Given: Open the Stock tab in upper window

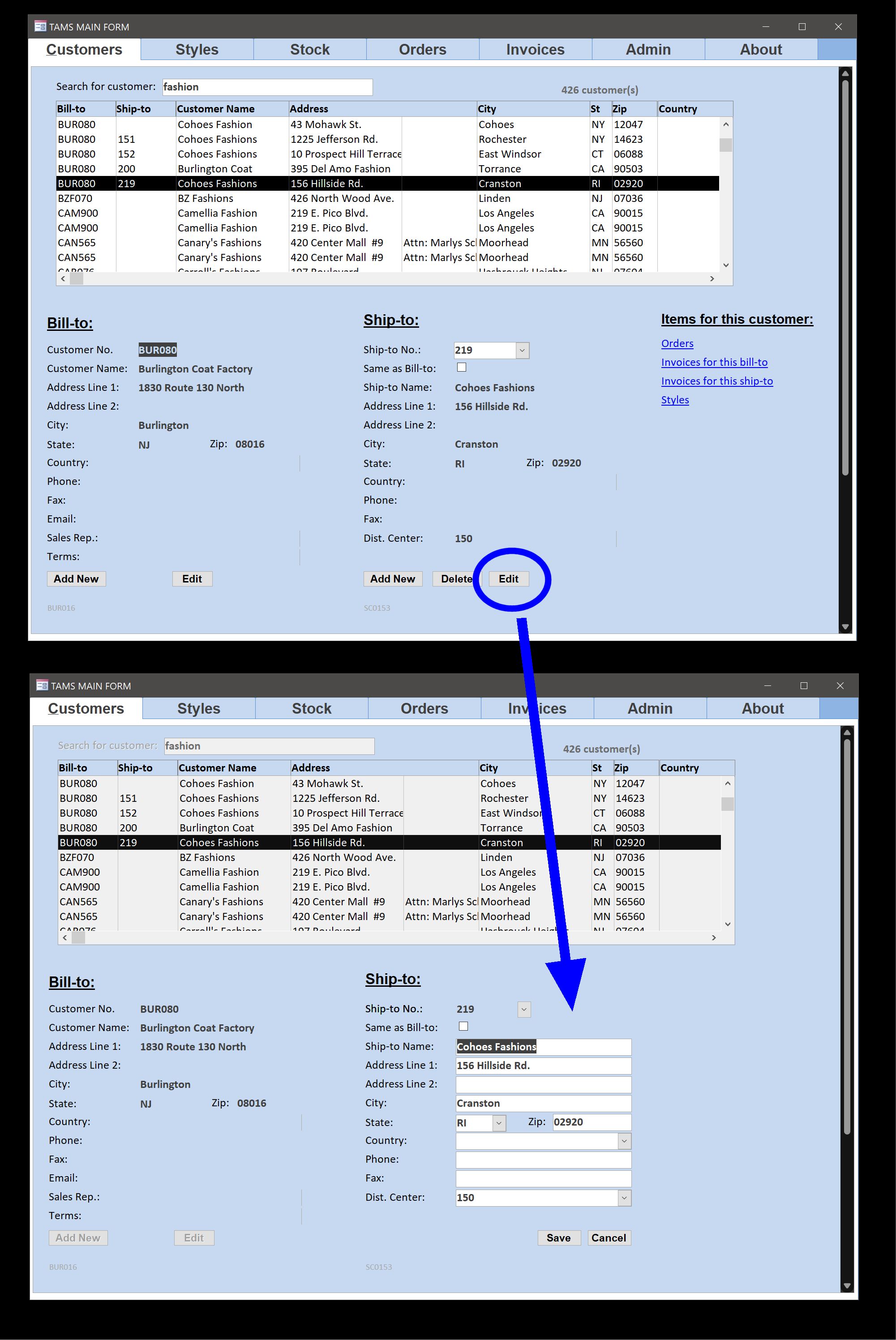Looking at the screenshot, I should 310,50.
